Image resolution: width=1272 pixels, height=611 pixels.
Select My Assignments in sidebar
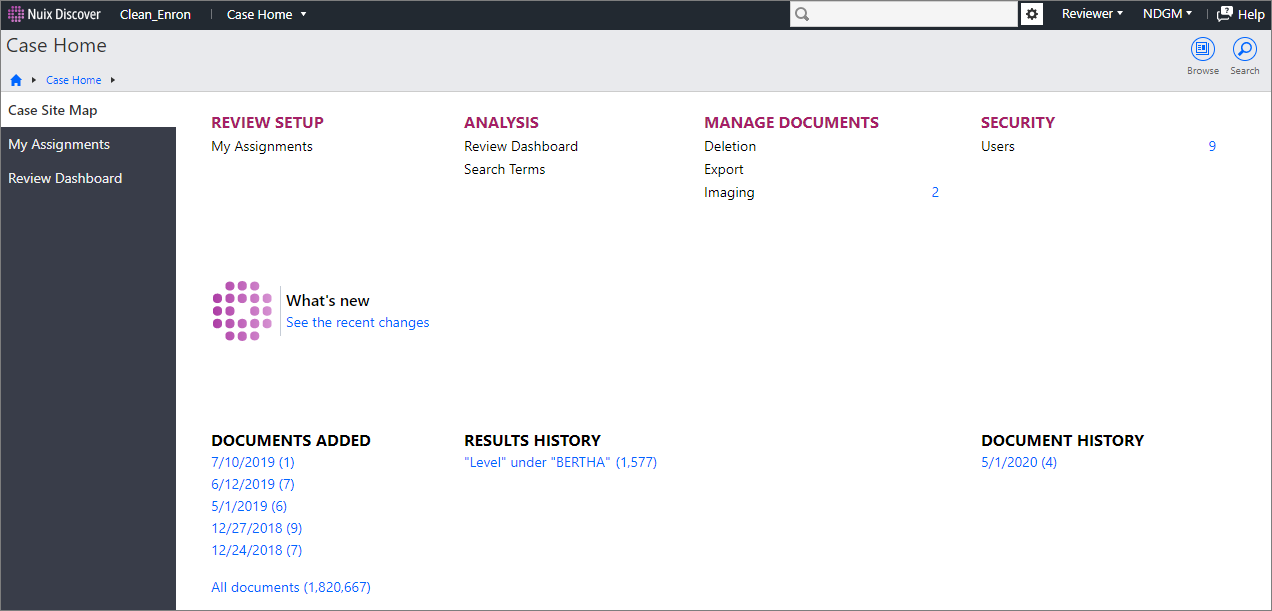click(88, 144)
